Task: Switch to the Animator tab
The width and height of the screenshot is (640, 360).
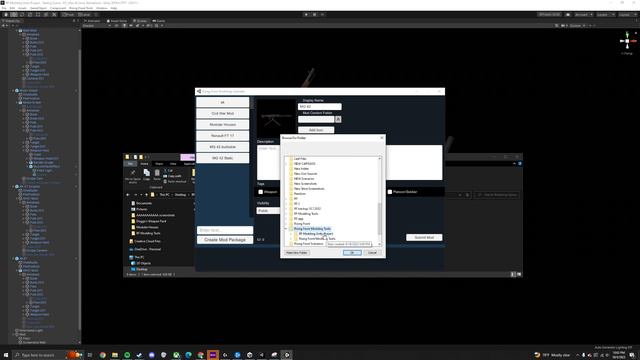Action: 92,21
